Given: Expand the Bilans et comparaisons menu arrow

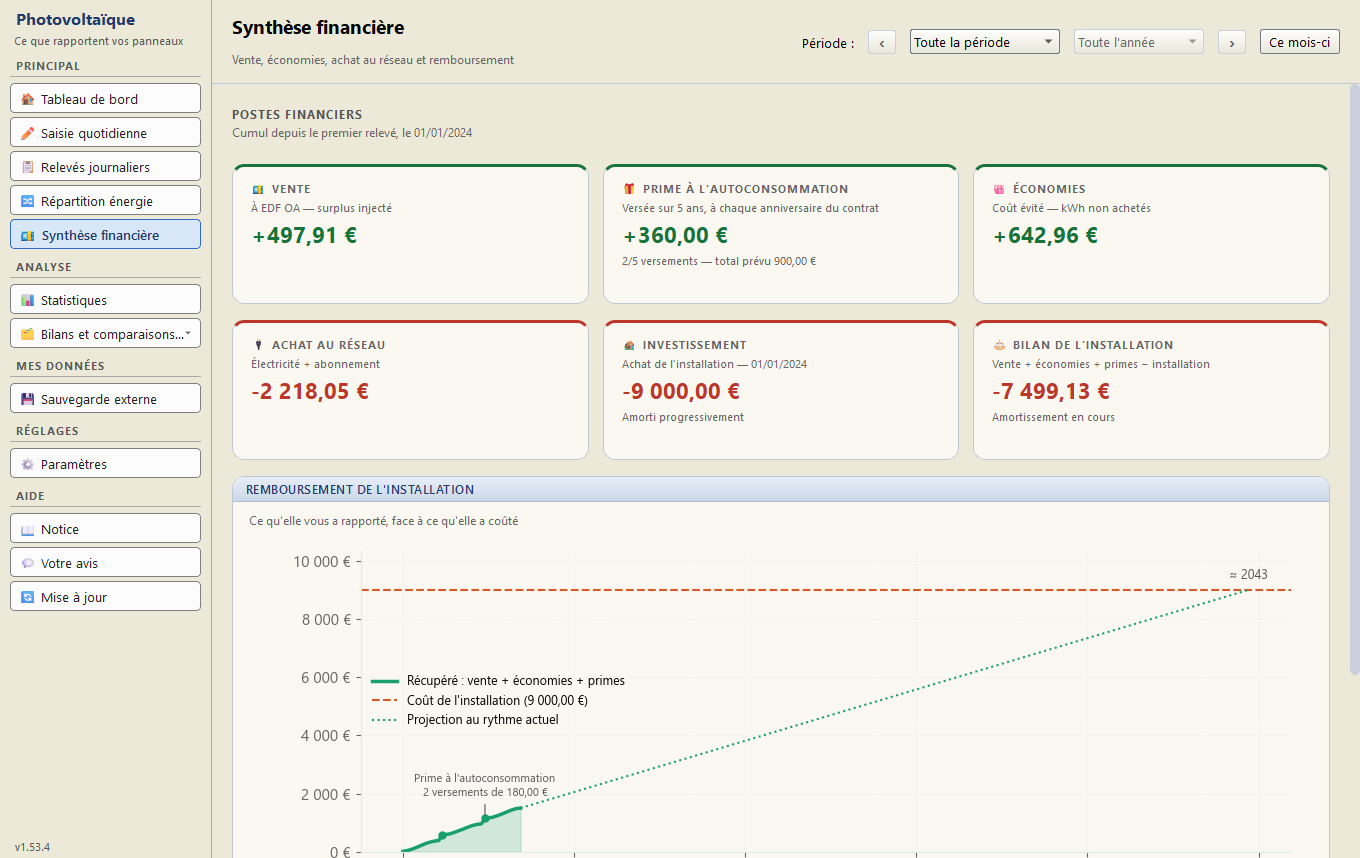Looking at the screenshot, I should coord(189,333).
